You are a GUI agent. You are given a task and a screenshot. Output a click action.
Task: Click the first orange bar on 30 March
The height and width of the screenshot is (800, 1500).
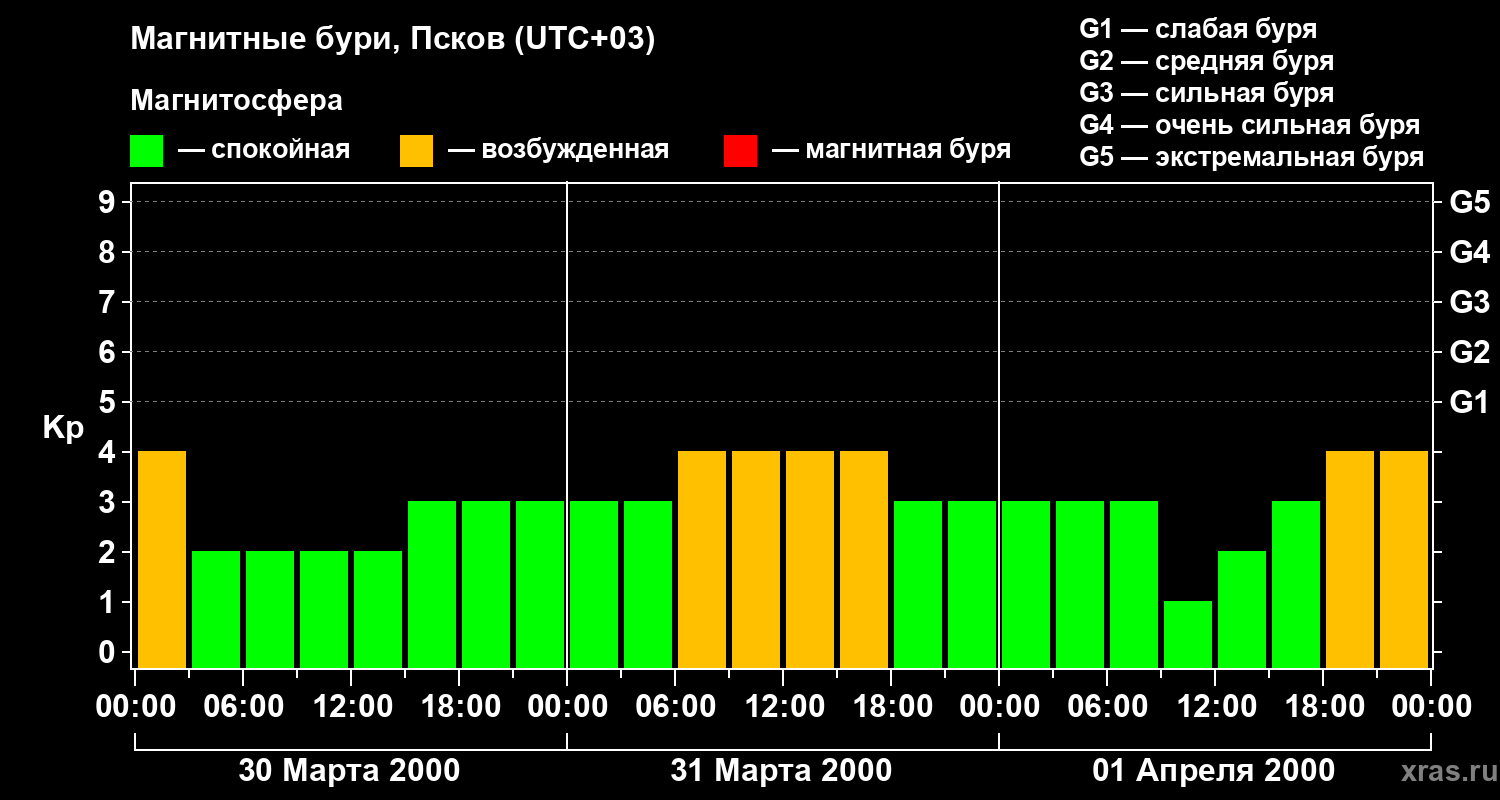162,559
